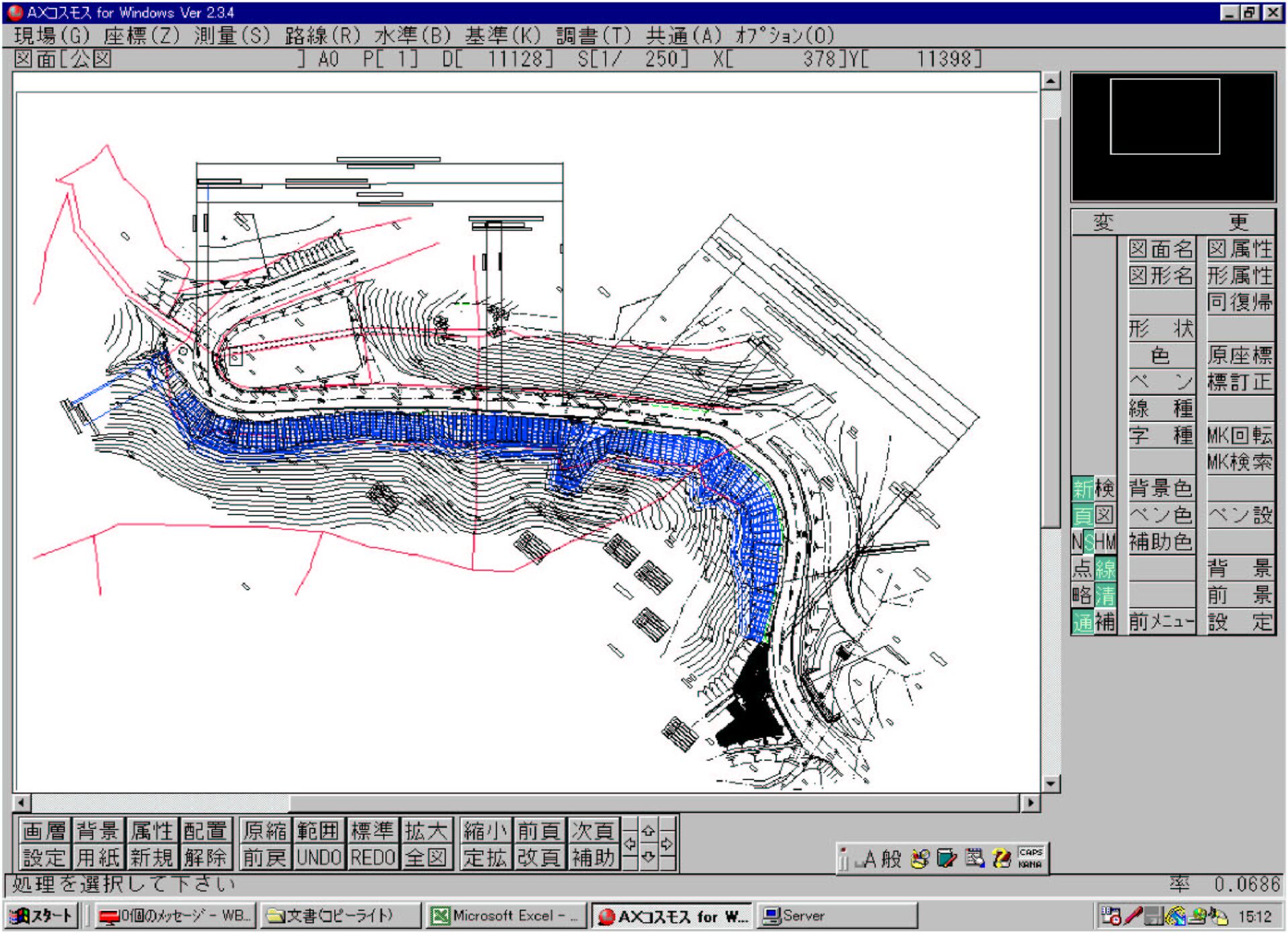Open the IME help question-mark icon
1288x933 pixels.
[1001, 858]
